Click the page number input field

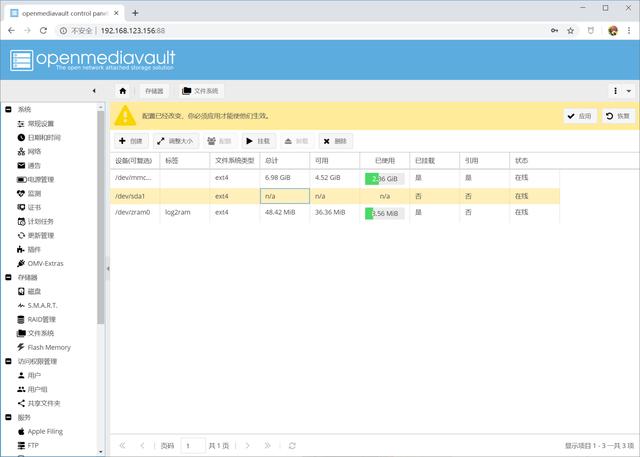193,446
